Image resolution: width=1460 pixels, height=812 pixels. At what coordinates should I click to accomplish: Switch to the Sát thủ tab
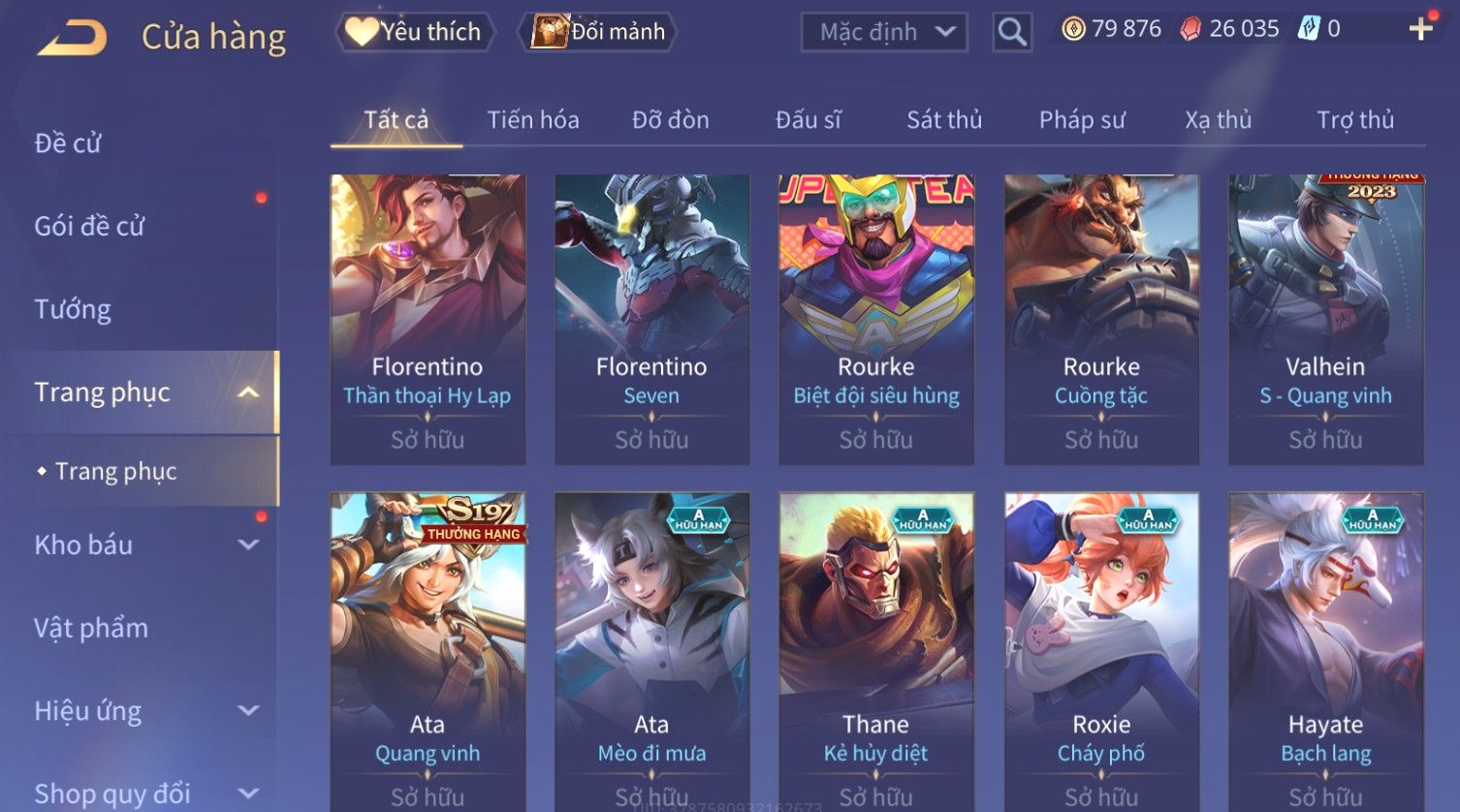[x=944, y=120]
